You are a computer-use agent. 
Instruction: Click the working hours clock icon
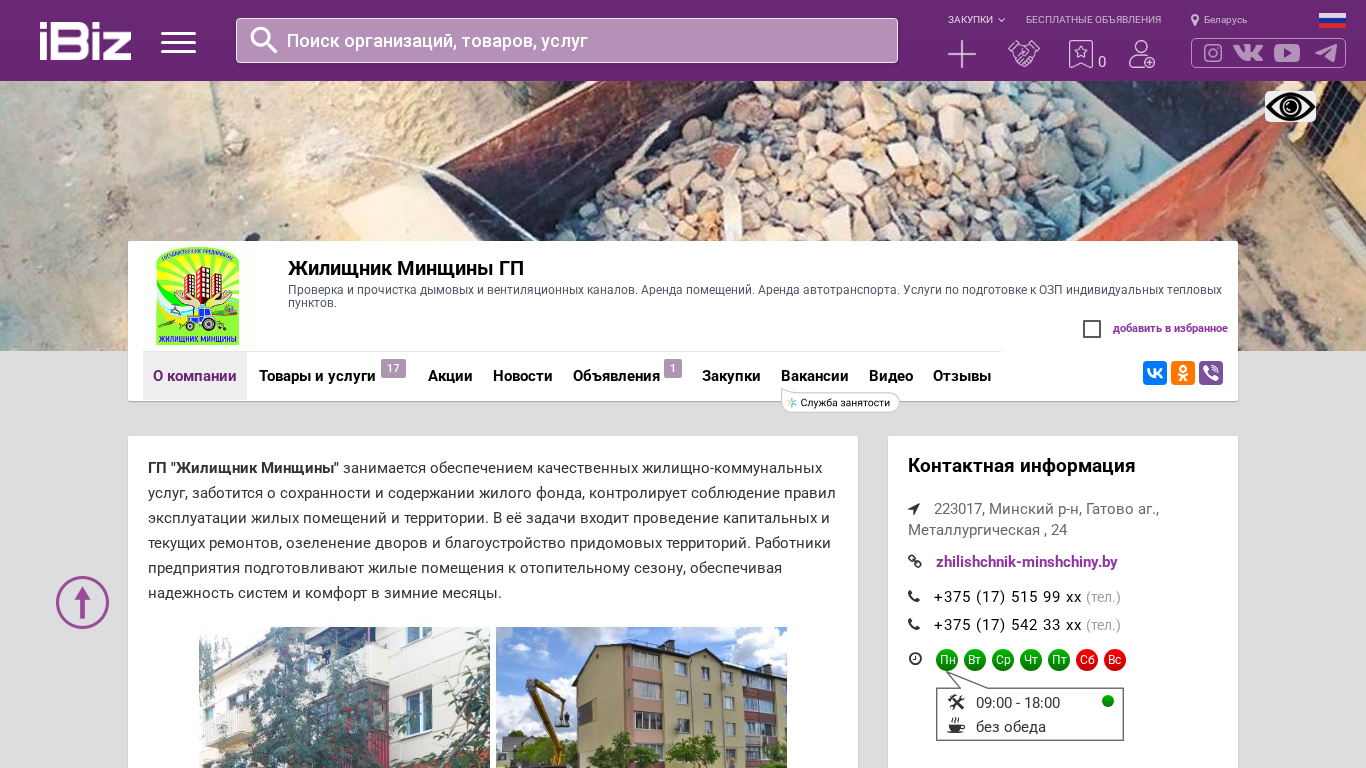(x=915, y=659)
